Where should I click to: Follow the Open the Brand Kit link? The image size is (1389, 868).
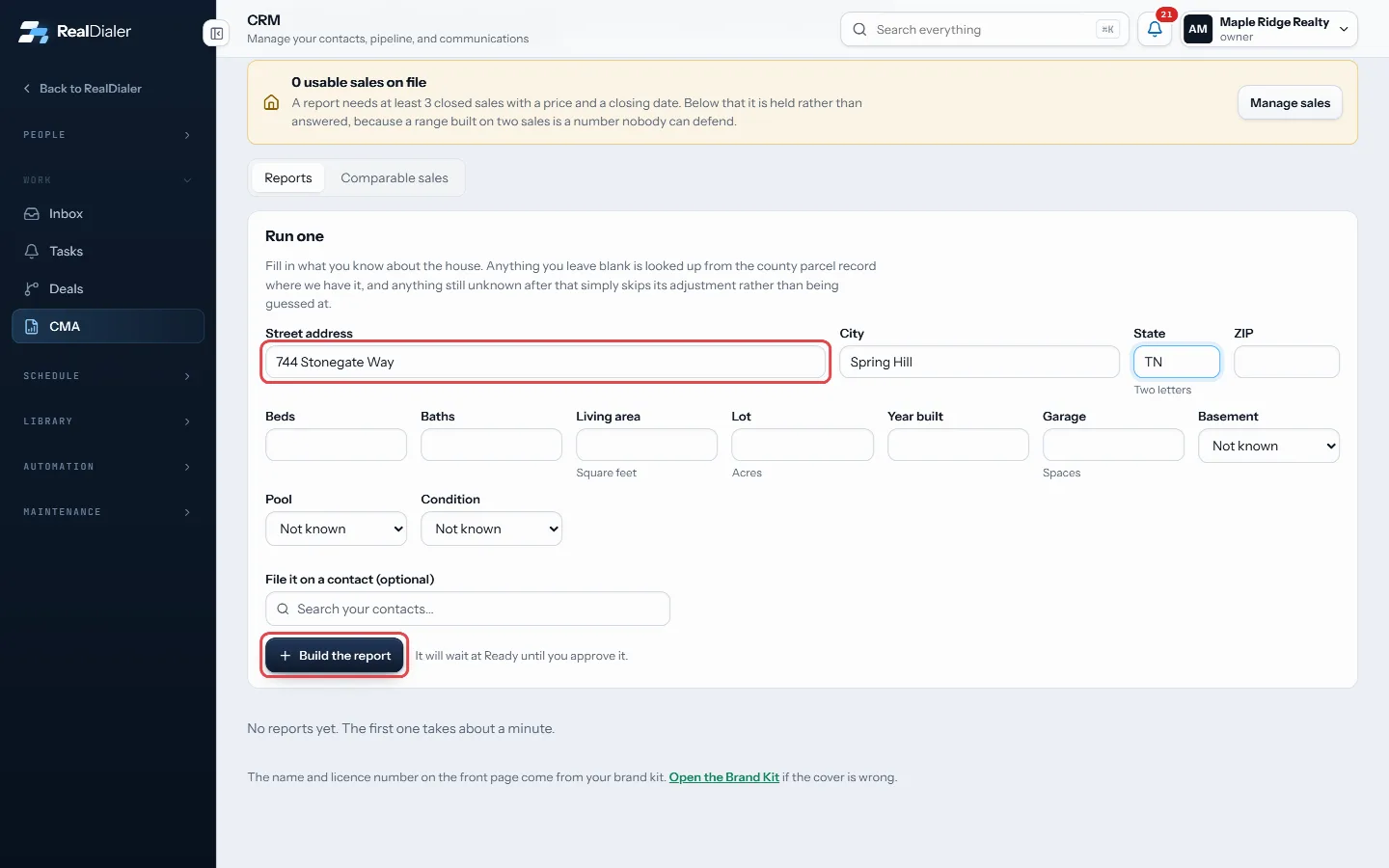724,777
